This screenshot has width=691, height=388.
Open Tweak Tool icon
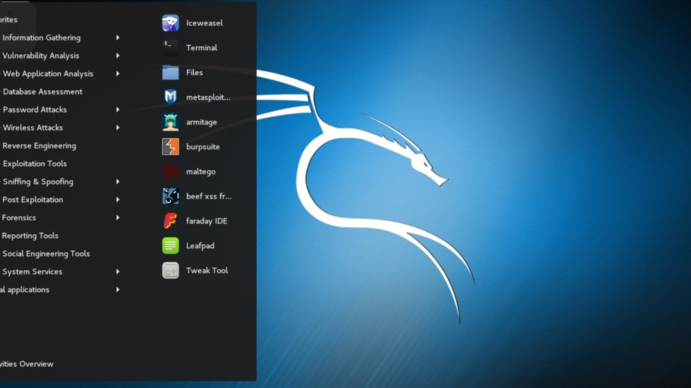tap(170, 270)
